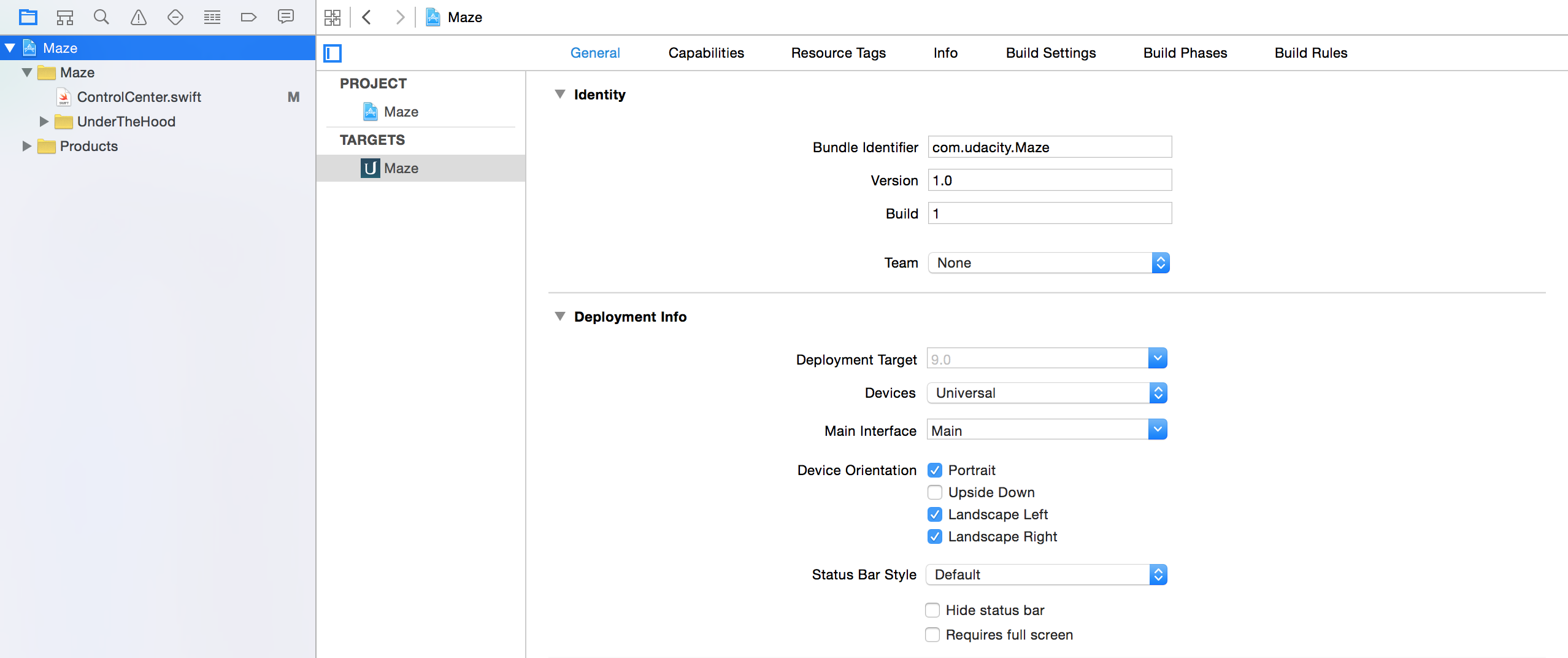This screenshot has width=1568, height=658.
Task: Show the Issue navigator warning icon
Action: (139, 17)
